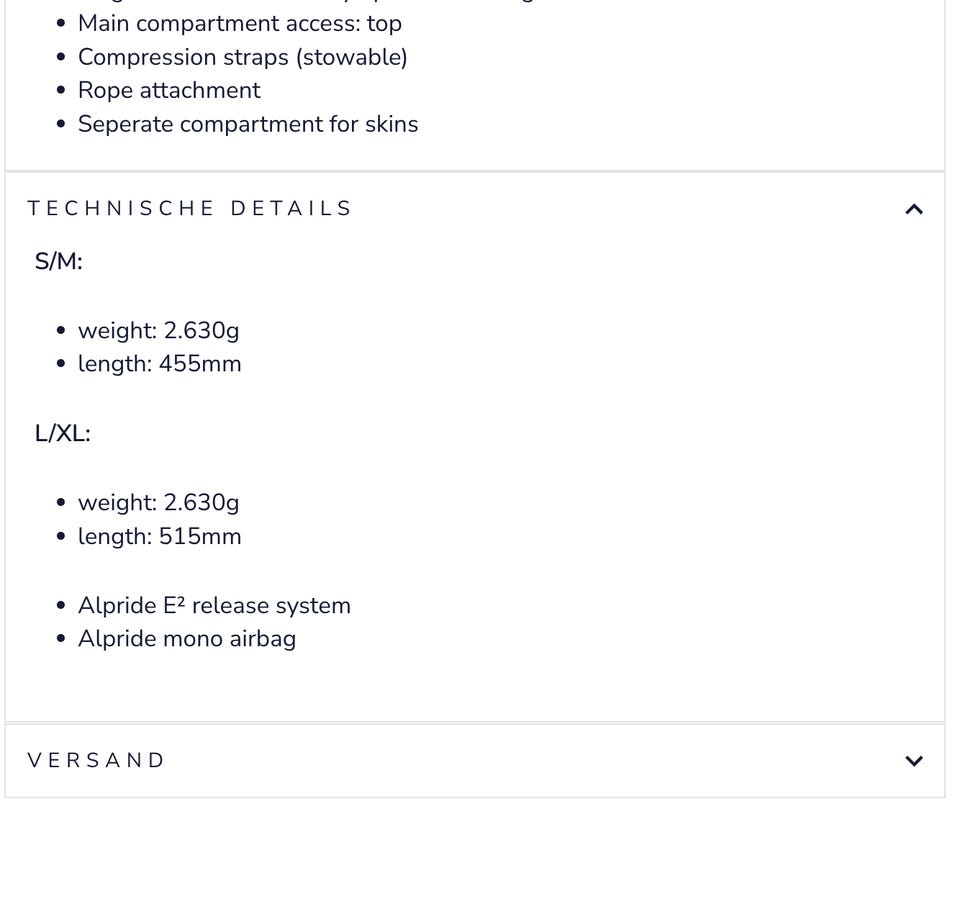Click the weight entry under S/M
960x914 pixels.
pos(159,330)
